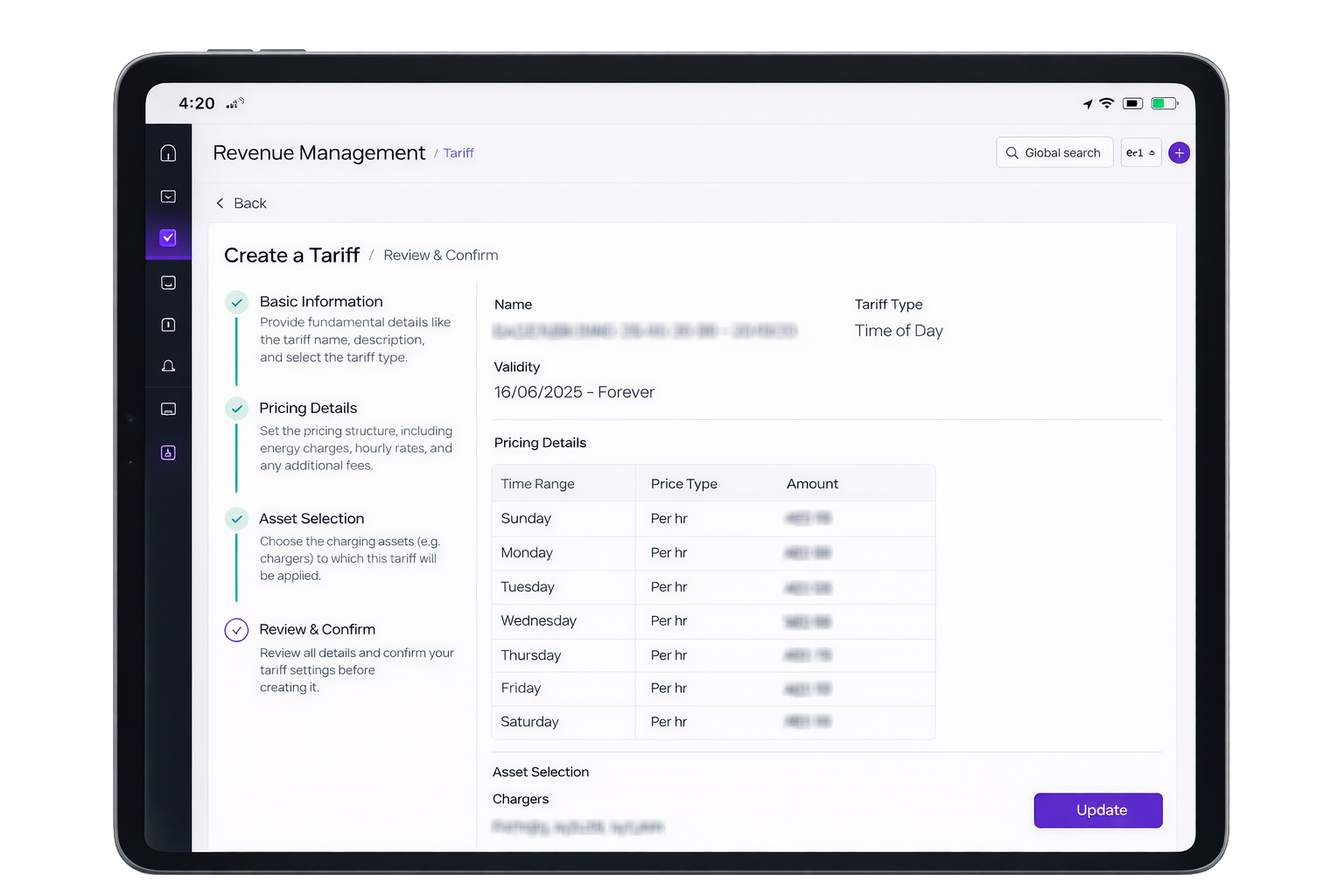Click the purple plus button top right
This screenshot has width=1344, height=896.
click(x=1179, y=153)
